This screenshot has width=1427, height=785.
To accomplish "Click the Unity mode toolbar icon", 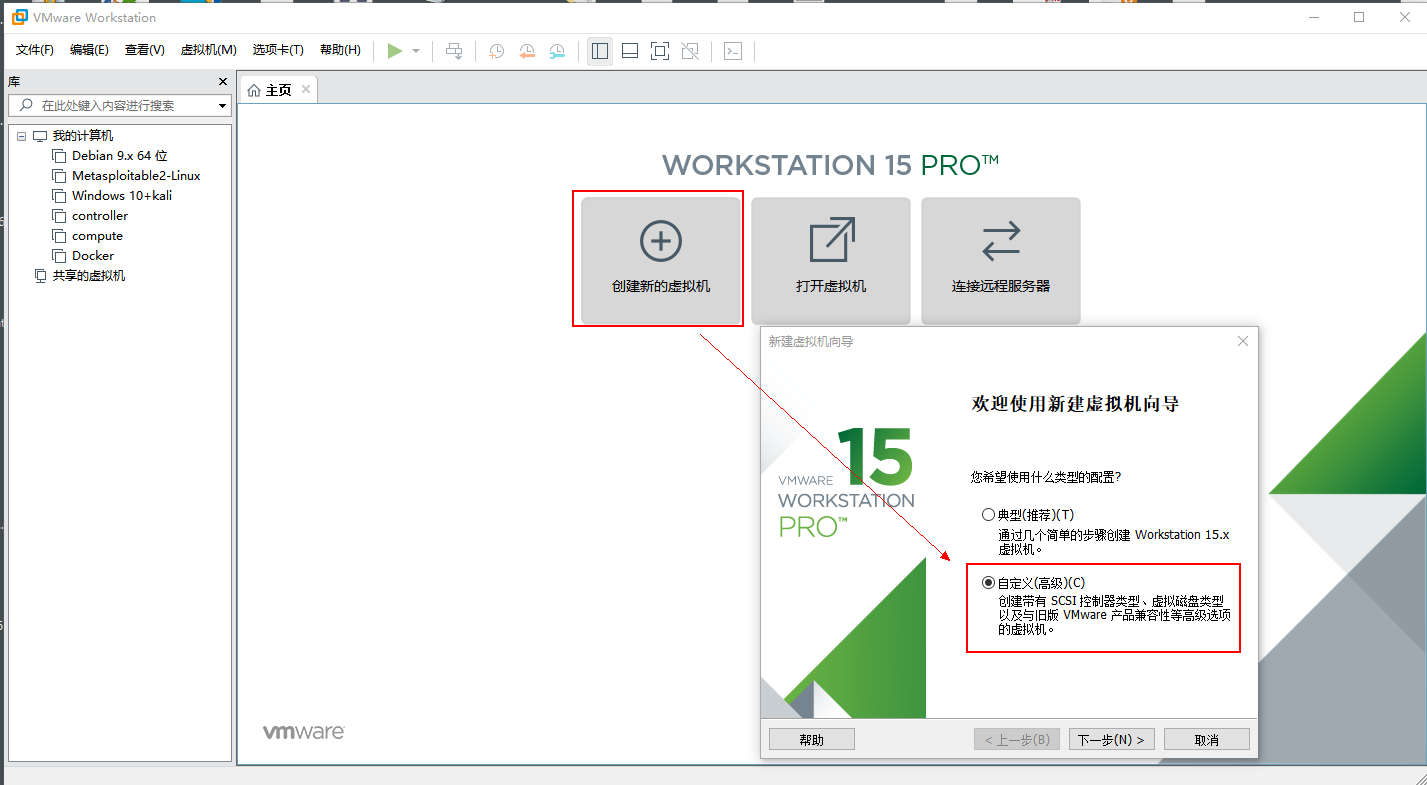I will tap(690, 51).
